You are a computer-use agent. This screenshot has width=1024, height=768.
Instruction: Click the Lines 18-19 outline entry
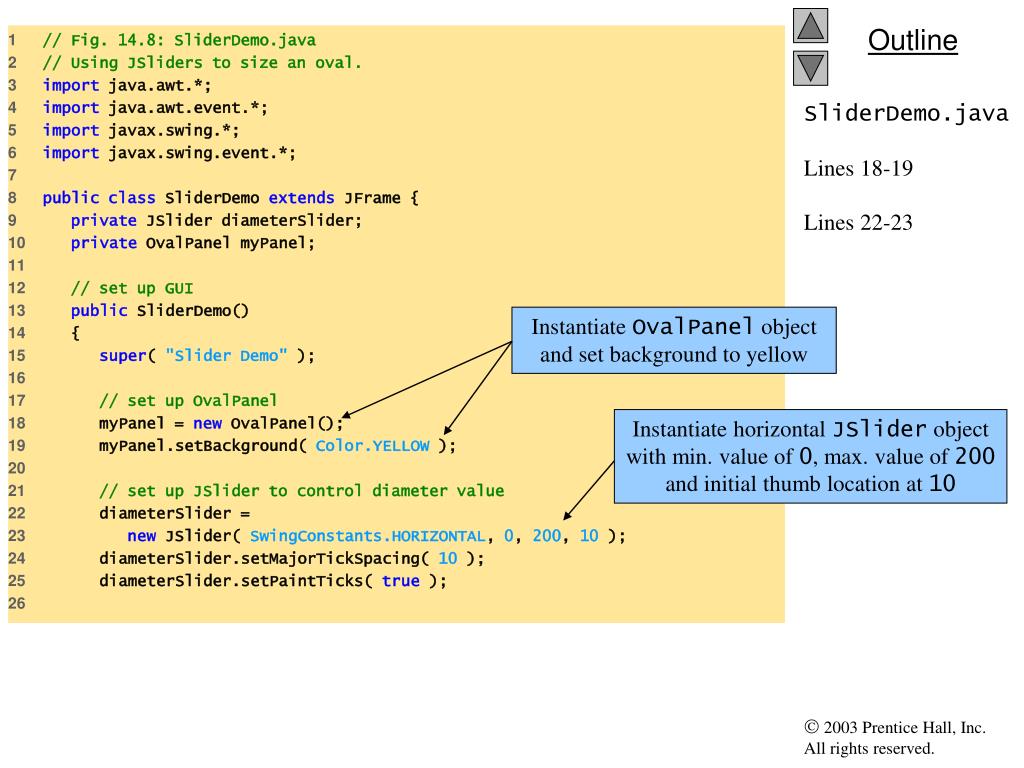click(x=858, y=168)
